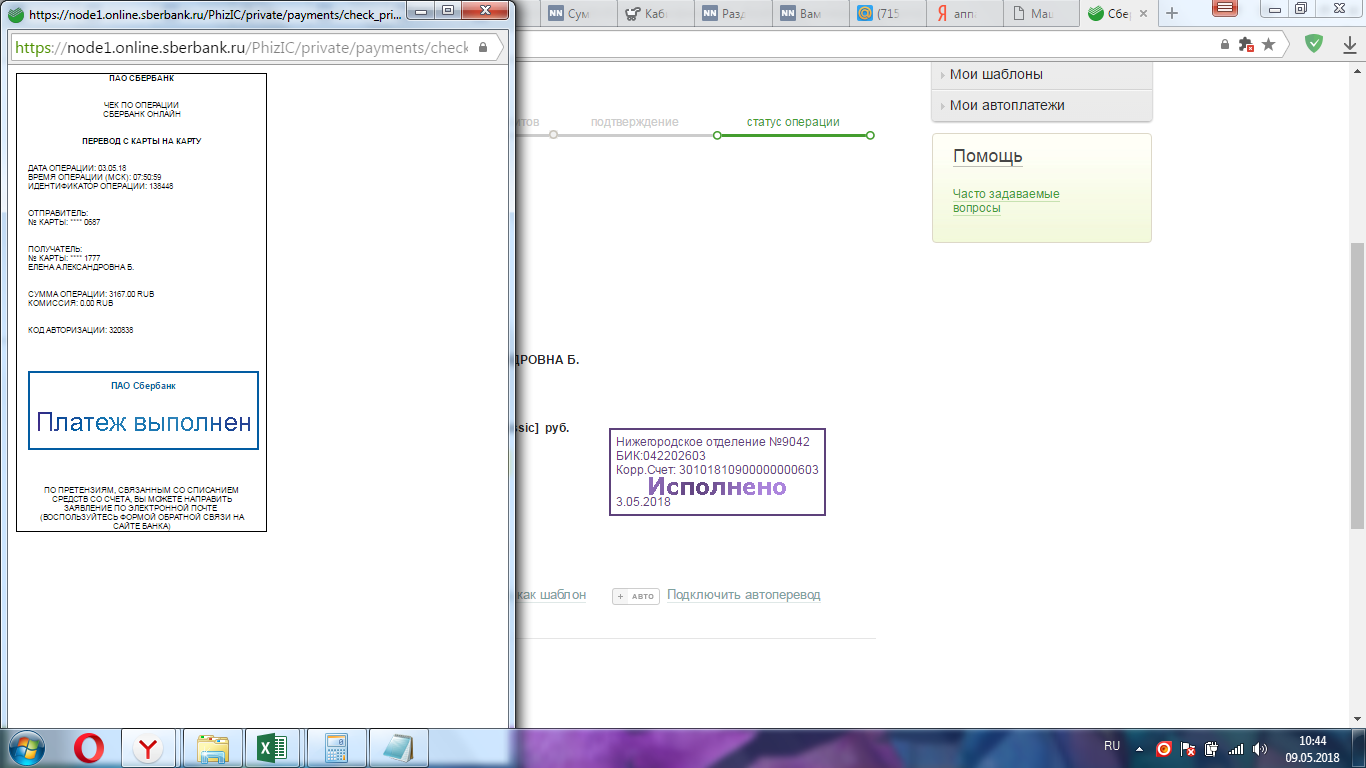Click the 'авто' badge icon
1366x768 pixels.
point(636,596)
